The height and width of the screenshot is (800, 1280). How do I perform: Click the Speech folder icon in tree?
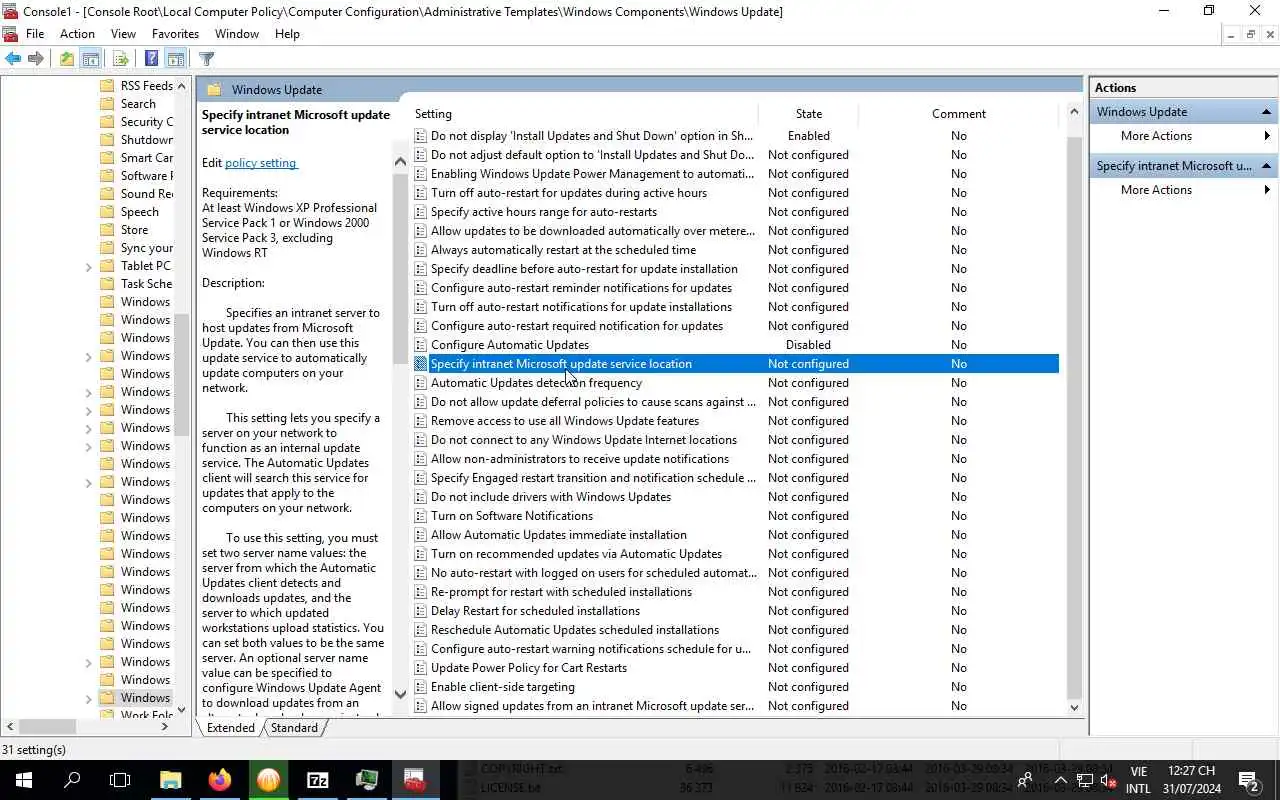pos(108,212)
